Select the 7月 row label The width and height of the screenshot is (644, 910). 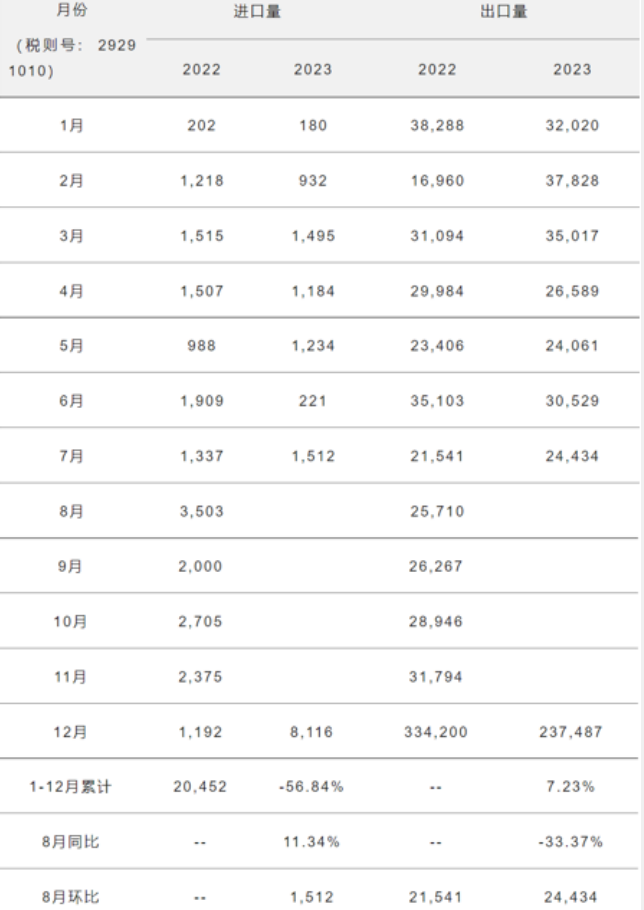[71, 456]
